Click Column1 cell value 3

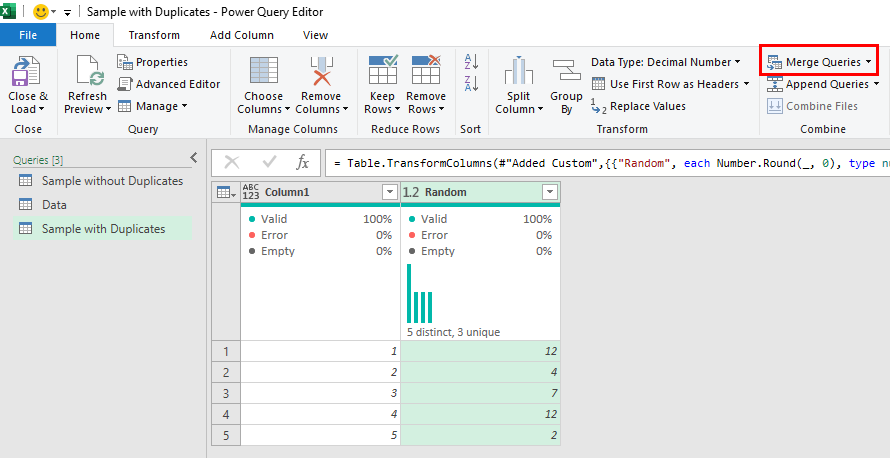pos(320,393)
